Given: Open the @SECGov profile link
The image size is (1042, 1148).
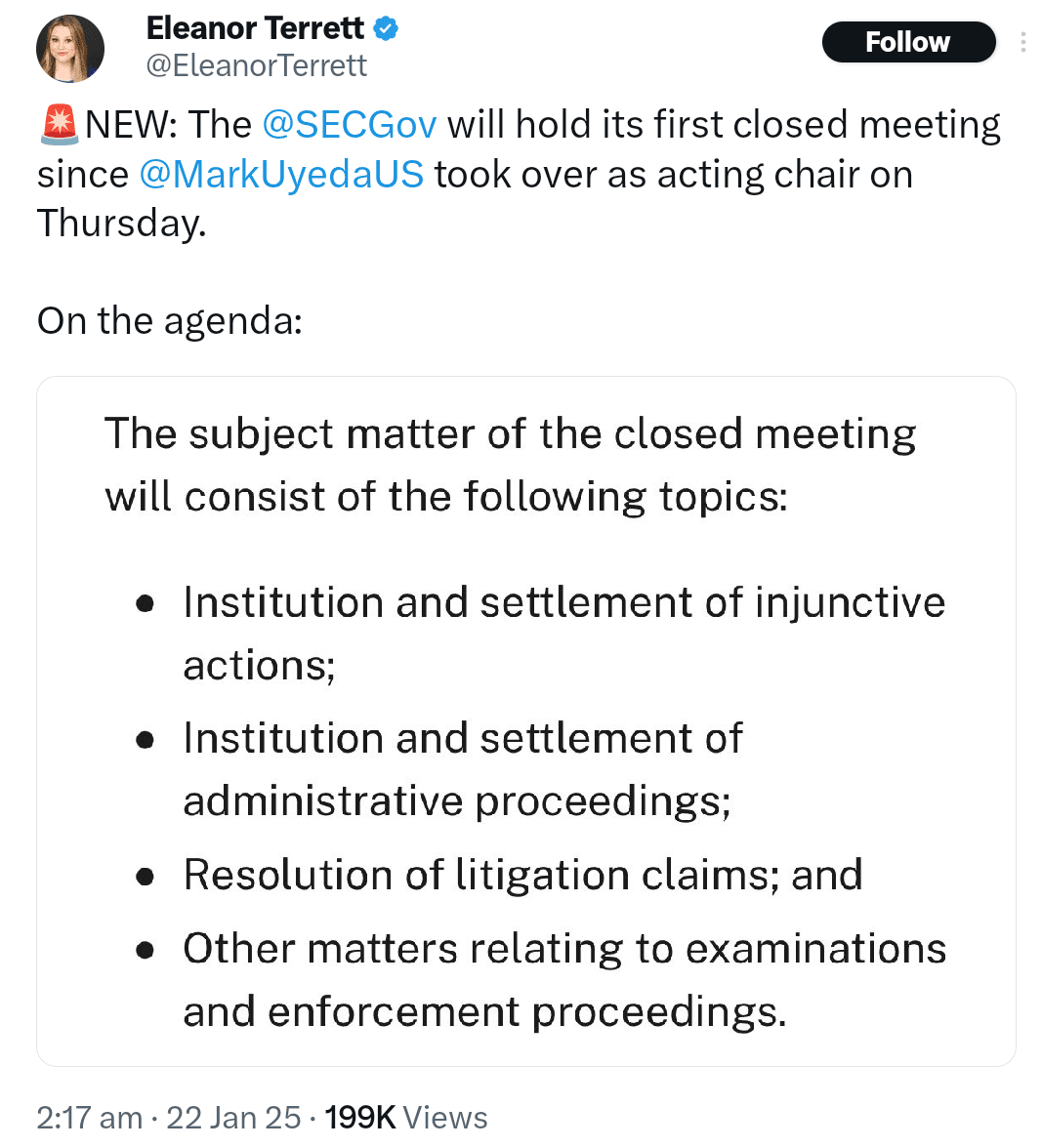Looking at the screenshot, I should (x=349, y=124).
